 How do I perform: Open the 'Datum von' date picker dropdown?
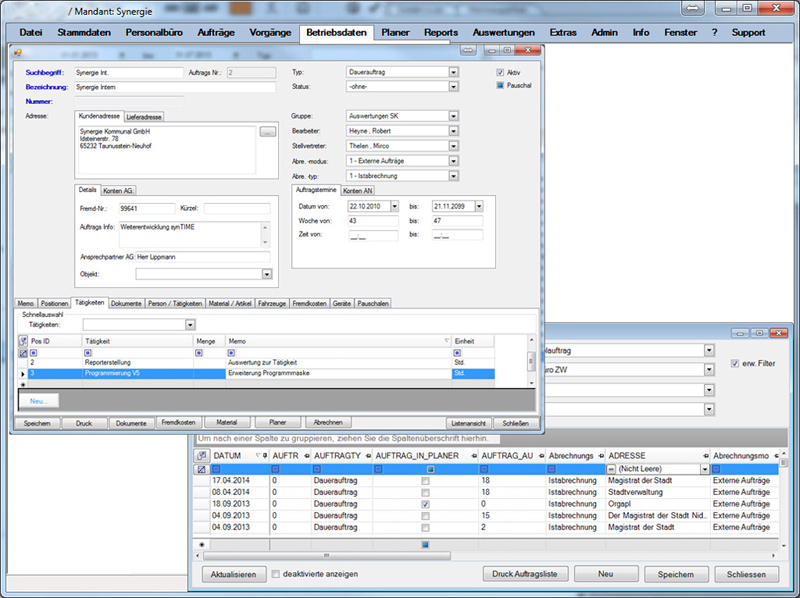[396, 206]
